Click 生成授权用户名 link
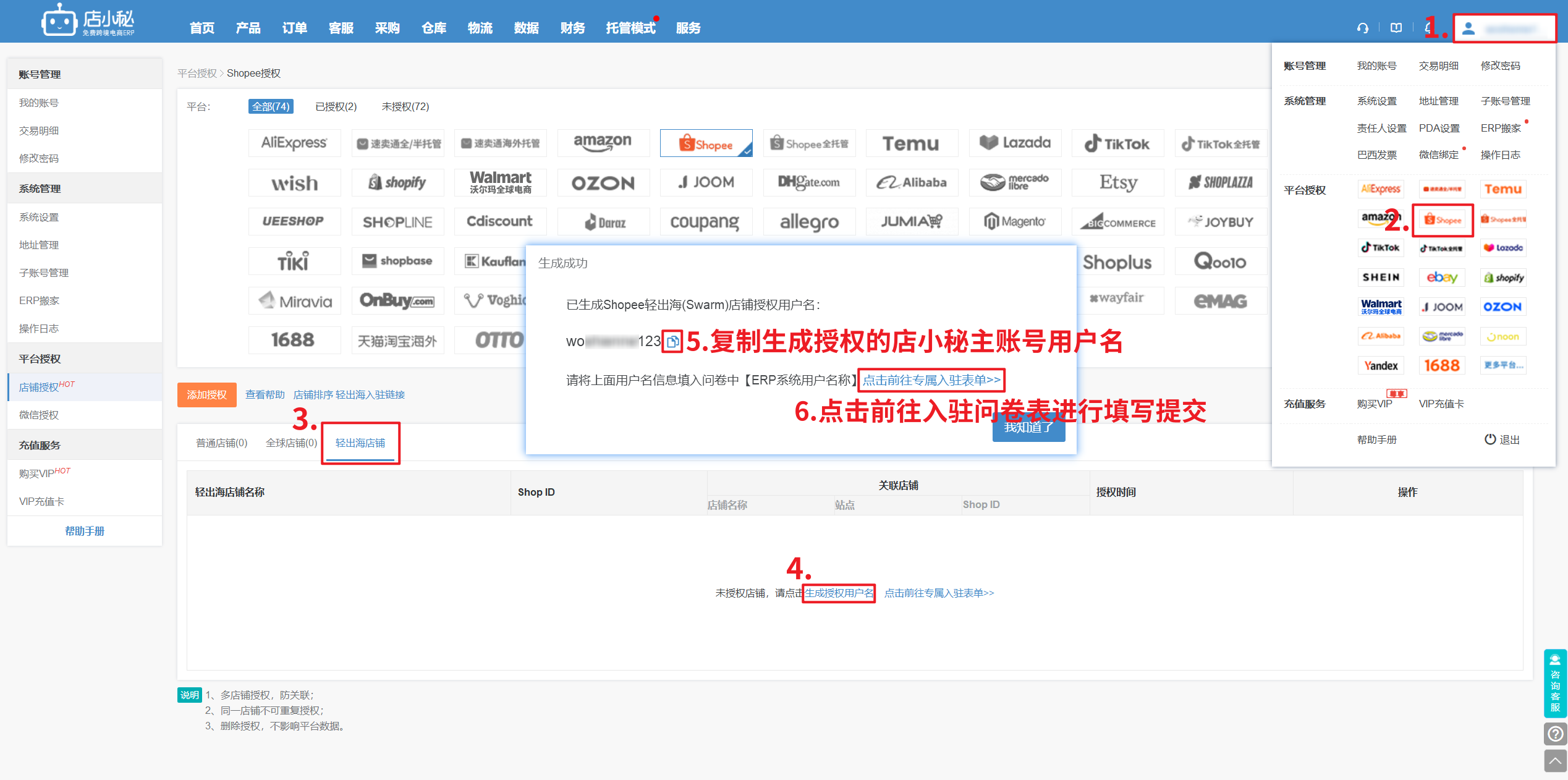Image resolution: width=1568 pixels, height=780 pixels. point(839,593)
